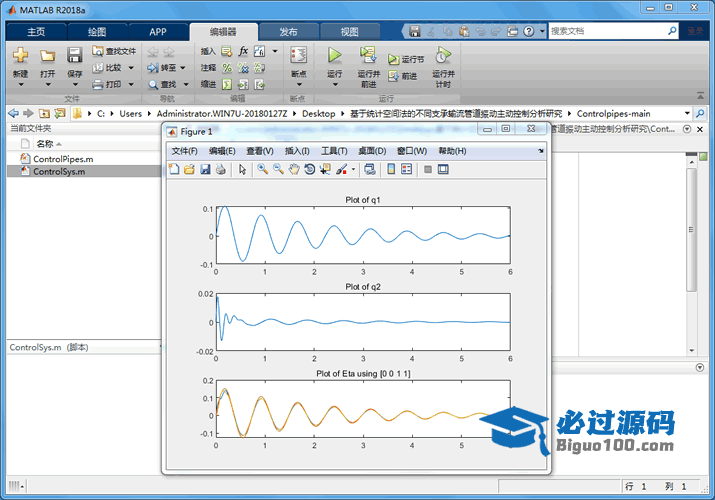Click the help question mark icon
The width and height of the screenshot is (715, 500).
[x=528, y=31]
